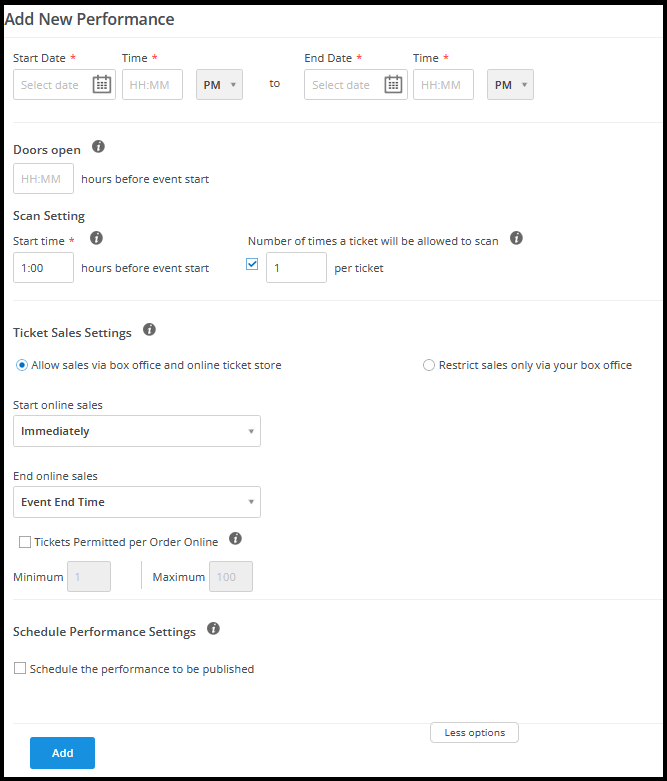Open the End Date calendar picker icon
The height and width of the screenshot is (781, 667).
393,84
